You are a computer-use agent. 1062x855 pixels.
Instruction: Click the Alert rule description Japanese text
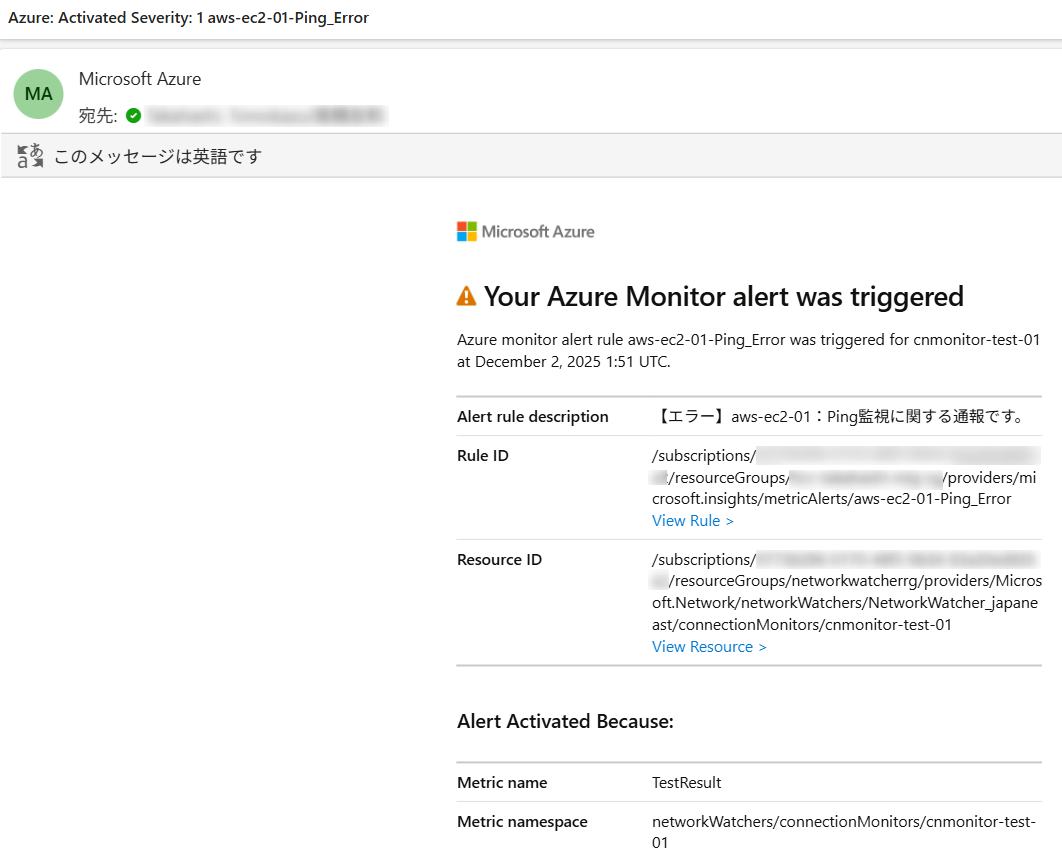coord(839,417)
